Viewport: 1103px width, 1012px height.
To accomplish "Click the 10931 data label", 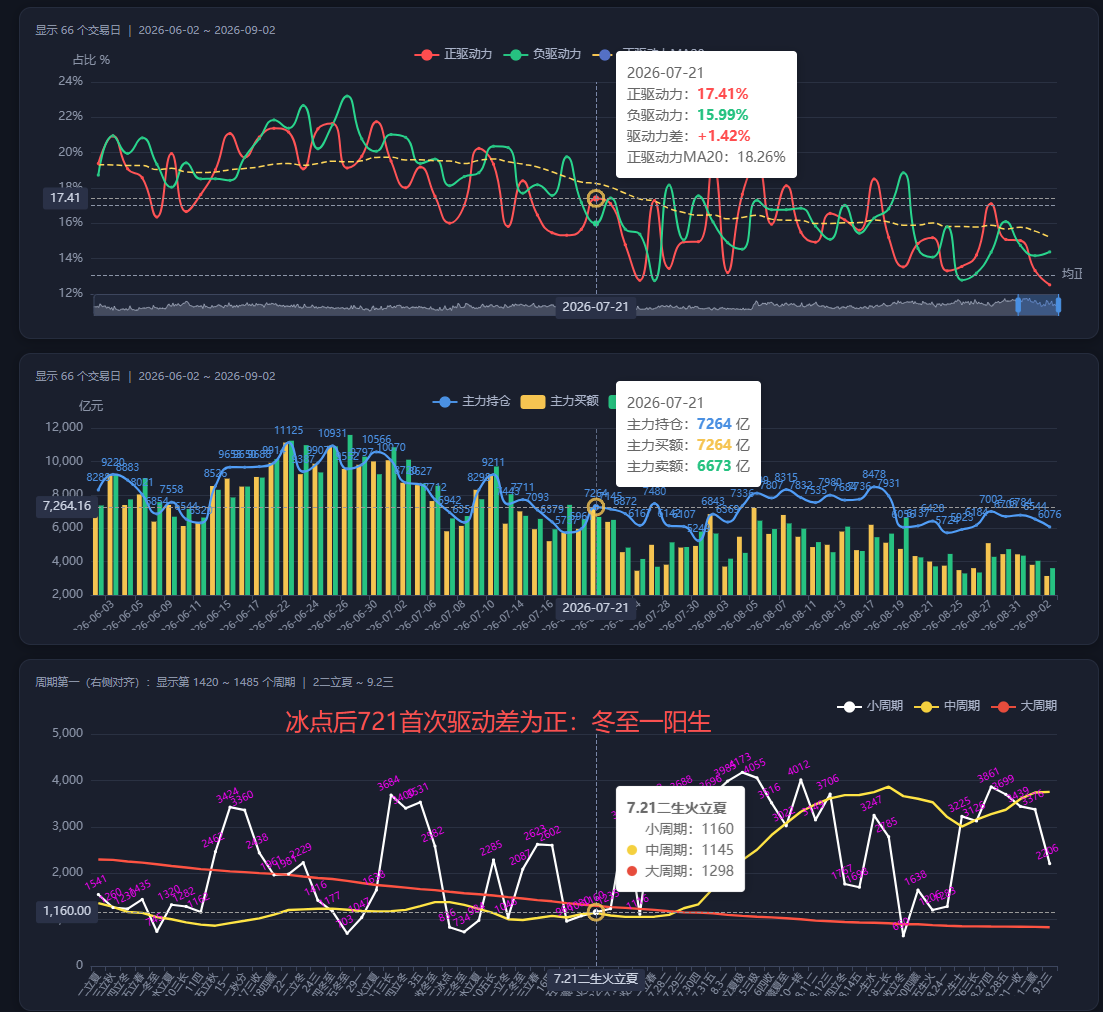I will point(332,433).
